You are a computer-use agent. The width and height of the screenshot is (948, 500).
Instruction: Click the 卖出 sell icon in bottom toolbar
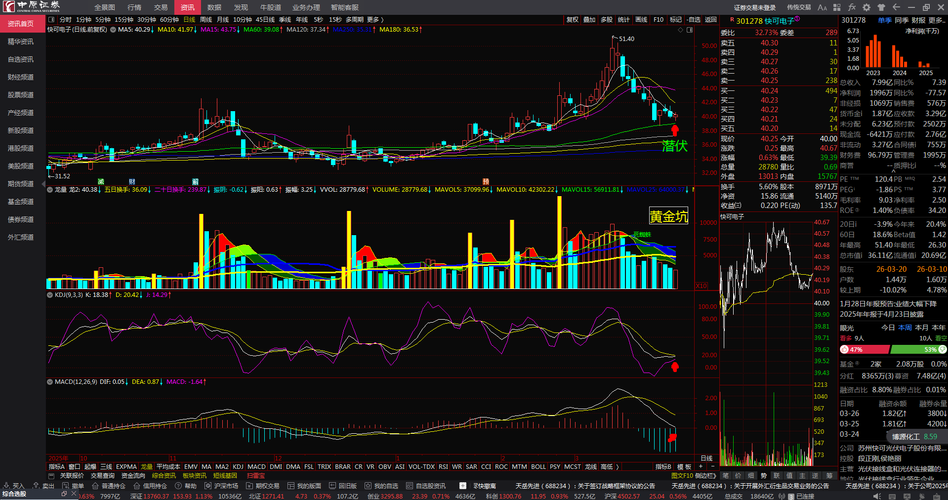point(35,485)
